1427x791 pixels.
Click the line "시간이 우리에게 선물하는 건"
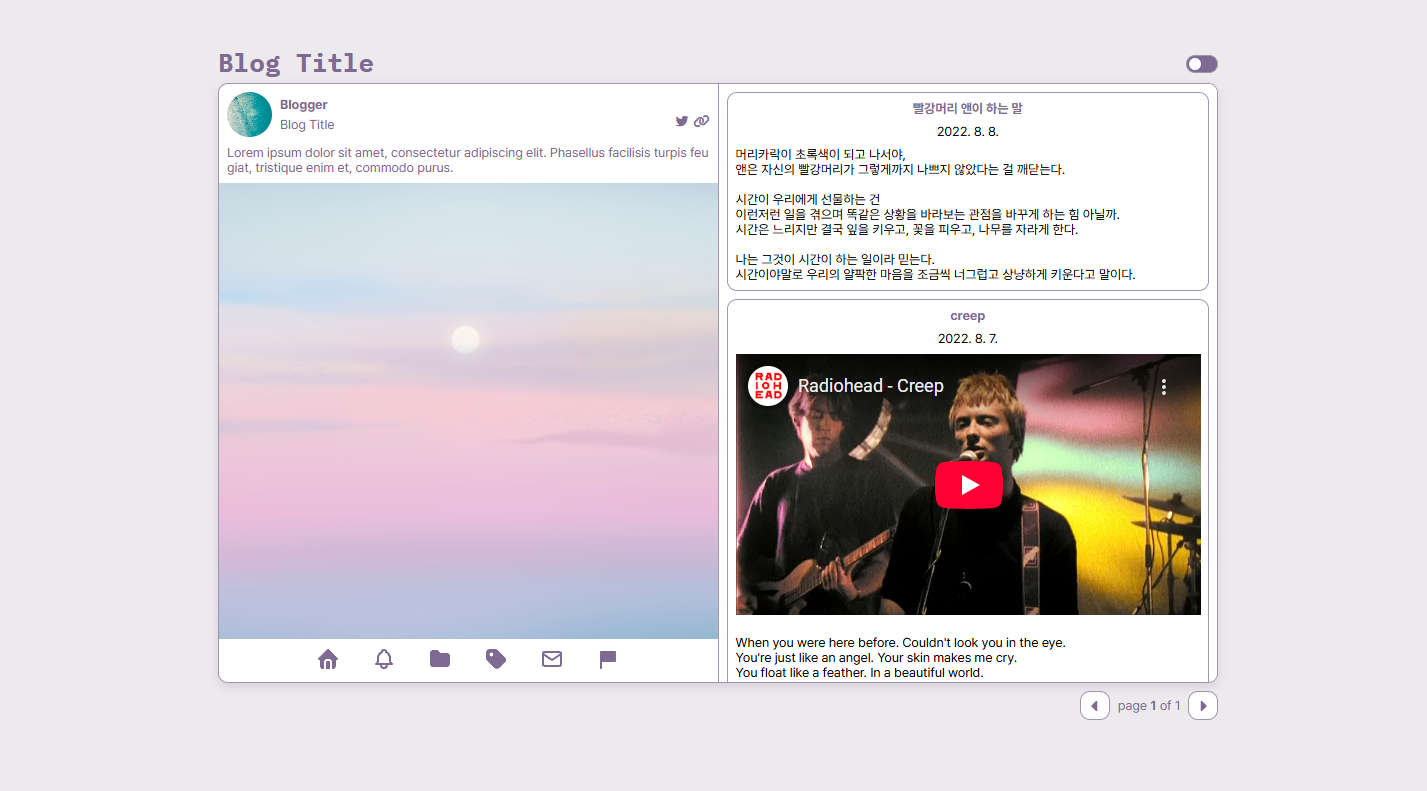pyautogui.click(x=808, y=199)
